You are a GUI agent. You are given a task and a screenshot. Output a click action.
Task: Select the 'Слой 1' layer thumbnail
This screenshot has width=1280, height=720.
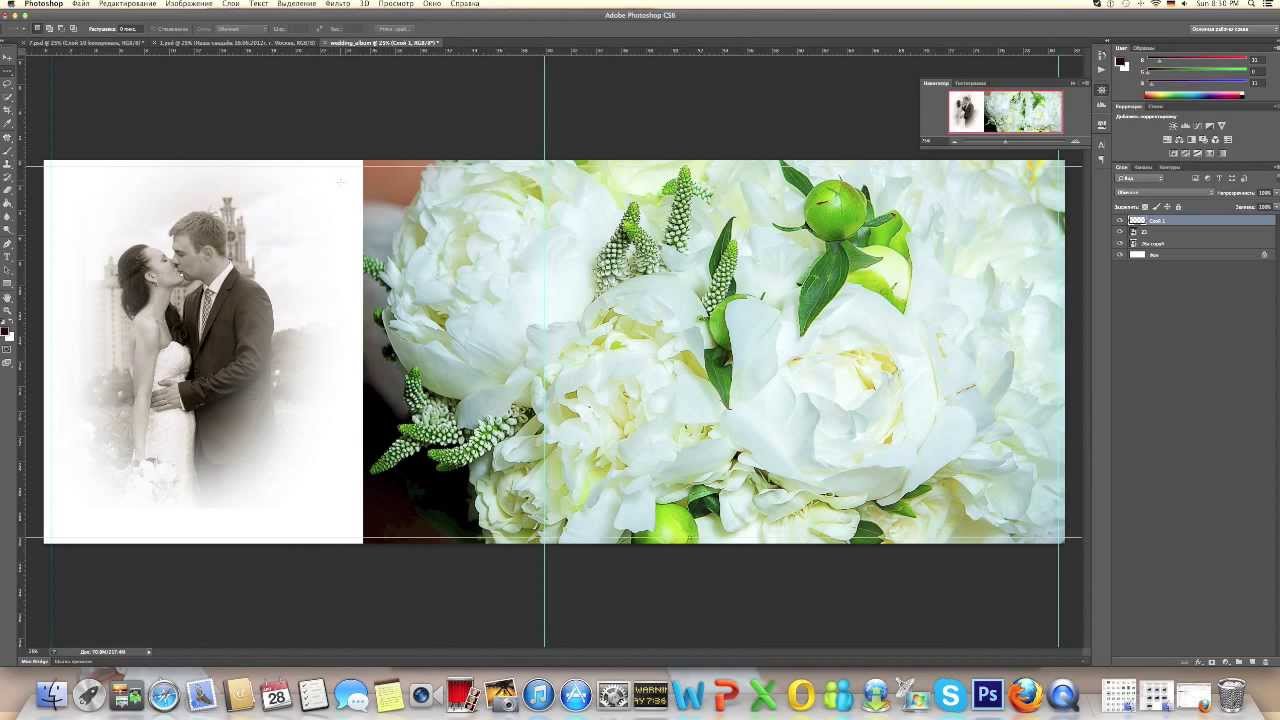(x=1138, y=220)
